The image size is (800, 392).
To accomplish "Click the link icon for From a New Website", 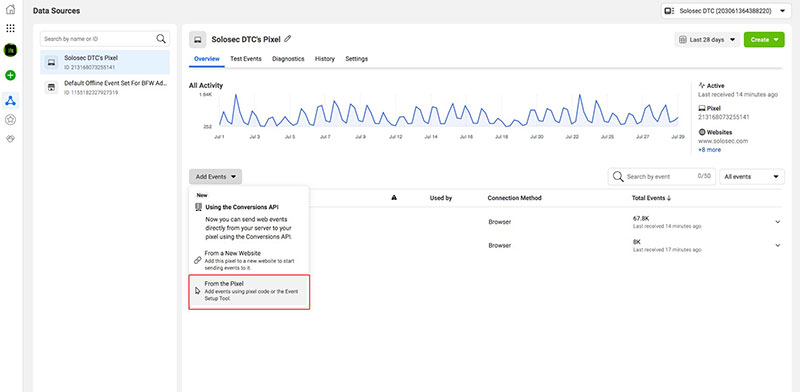I will pyautogui.click(x=198, y=260).
